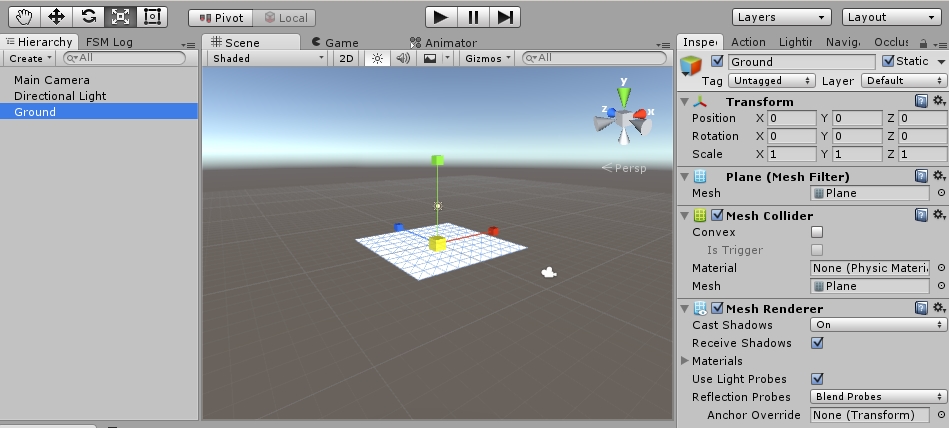
Task: Select the Rect transform tool
Action: point(153,17)
